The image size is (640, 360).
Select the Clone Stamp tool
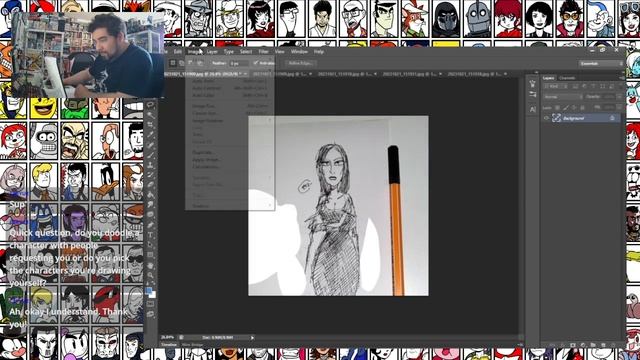pos(150,165)
